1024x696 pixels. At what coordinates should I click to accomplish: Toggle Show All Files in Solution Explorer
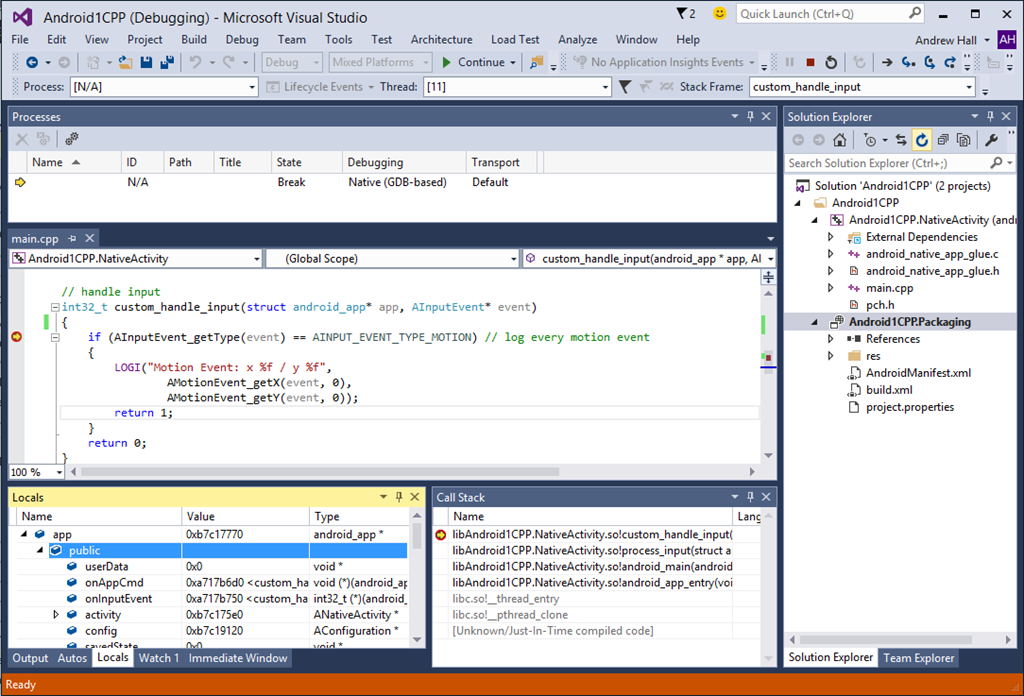963,140
